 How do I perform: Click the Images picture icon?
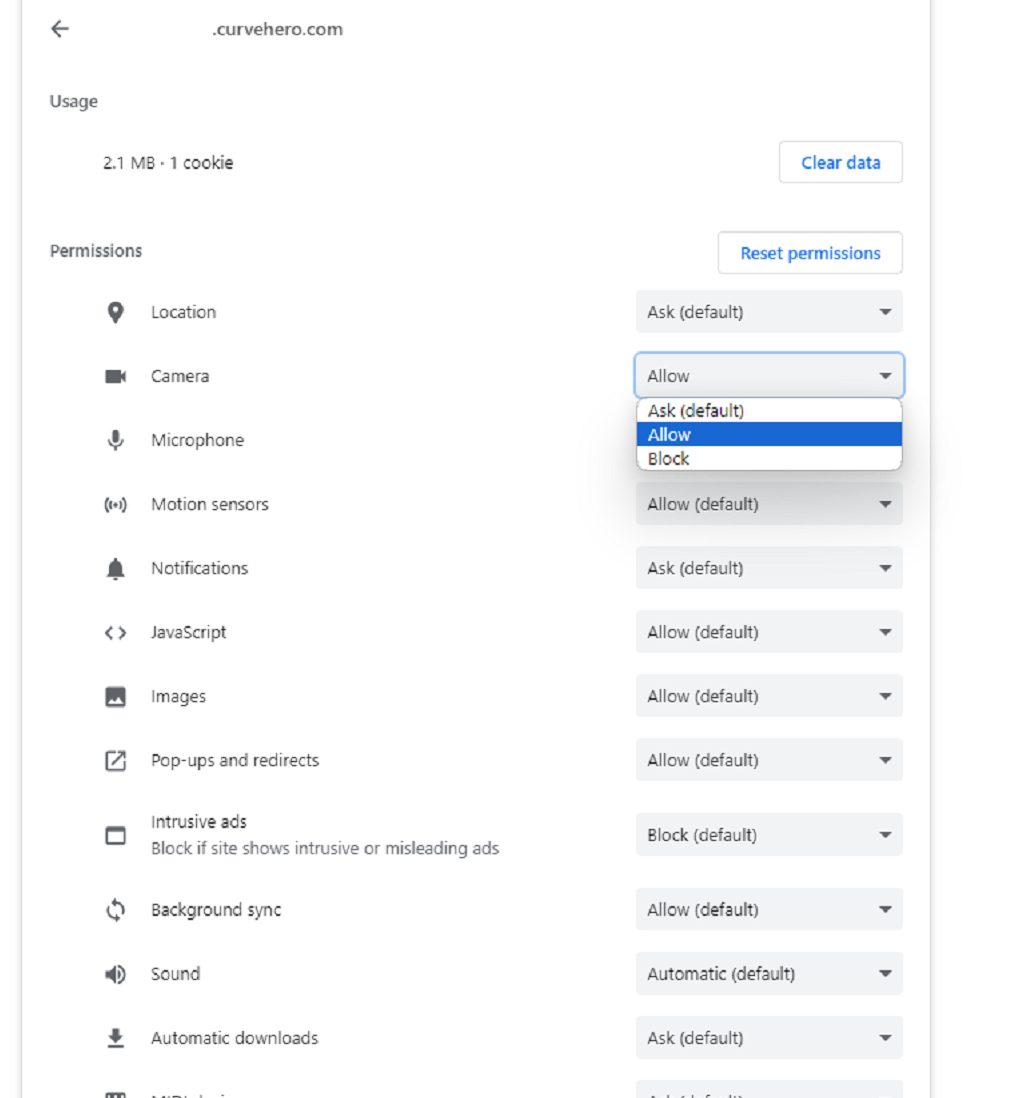coord(116,697)
